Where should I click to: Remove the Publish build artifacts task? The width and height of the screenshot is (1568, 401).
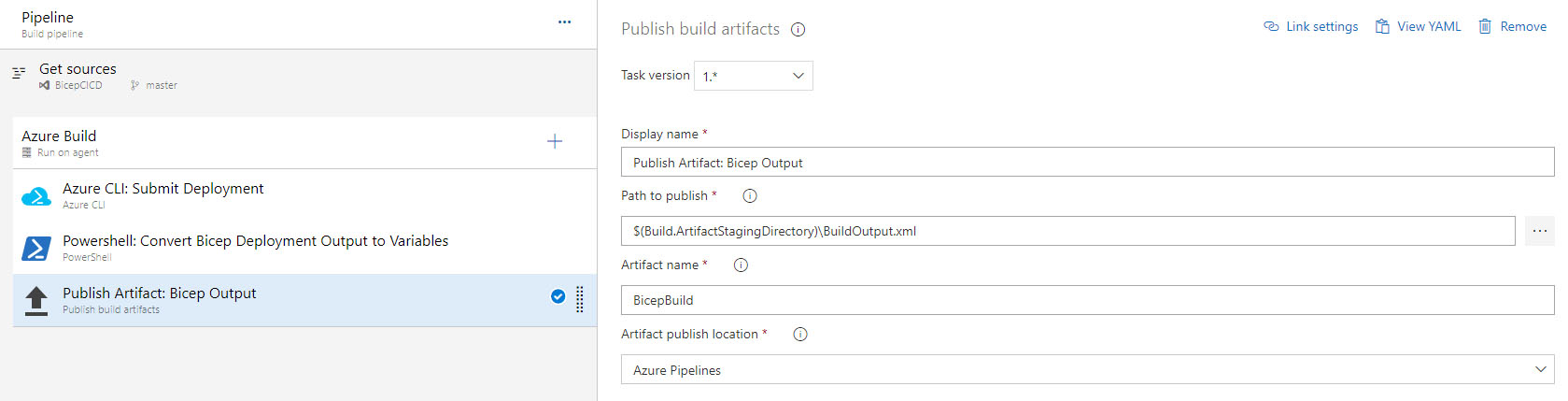(1513, 27)
